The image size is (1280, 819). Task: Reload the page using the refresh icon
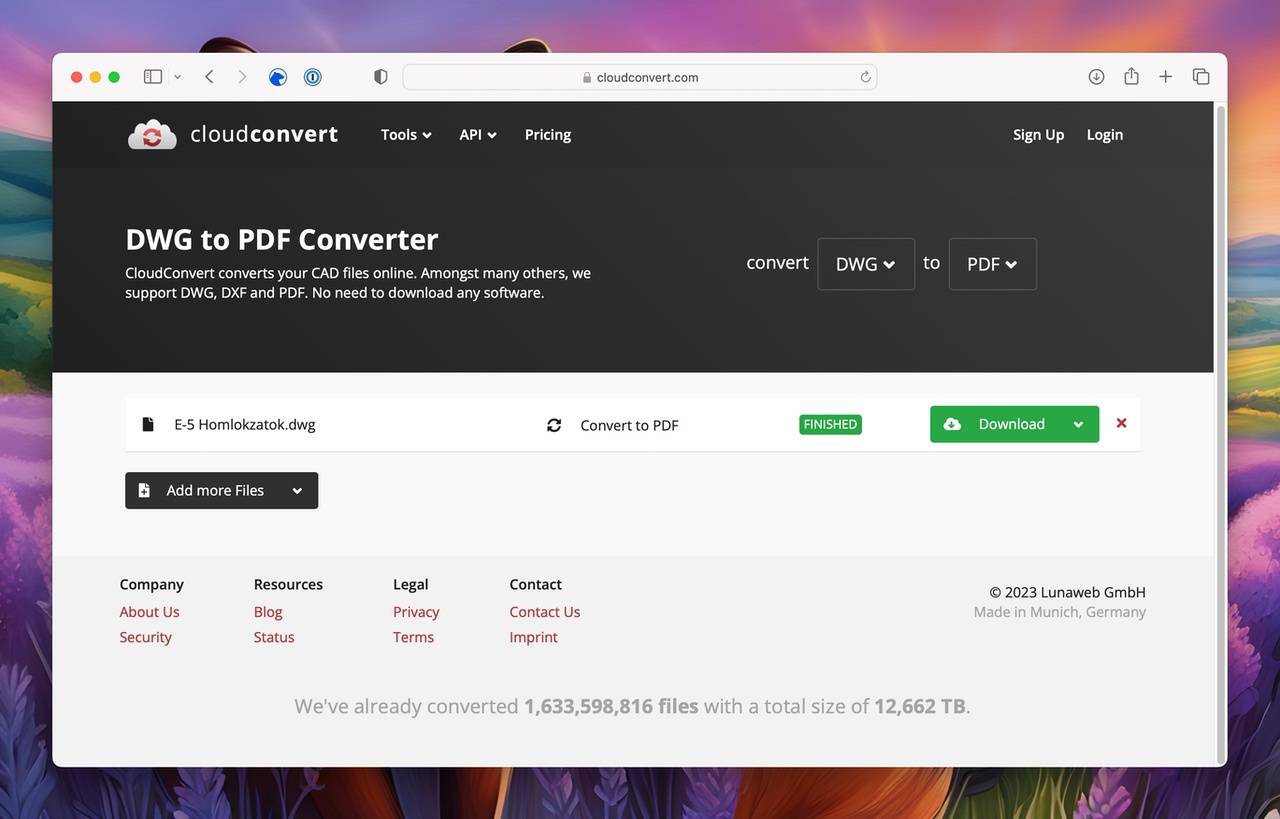(865, 77)
